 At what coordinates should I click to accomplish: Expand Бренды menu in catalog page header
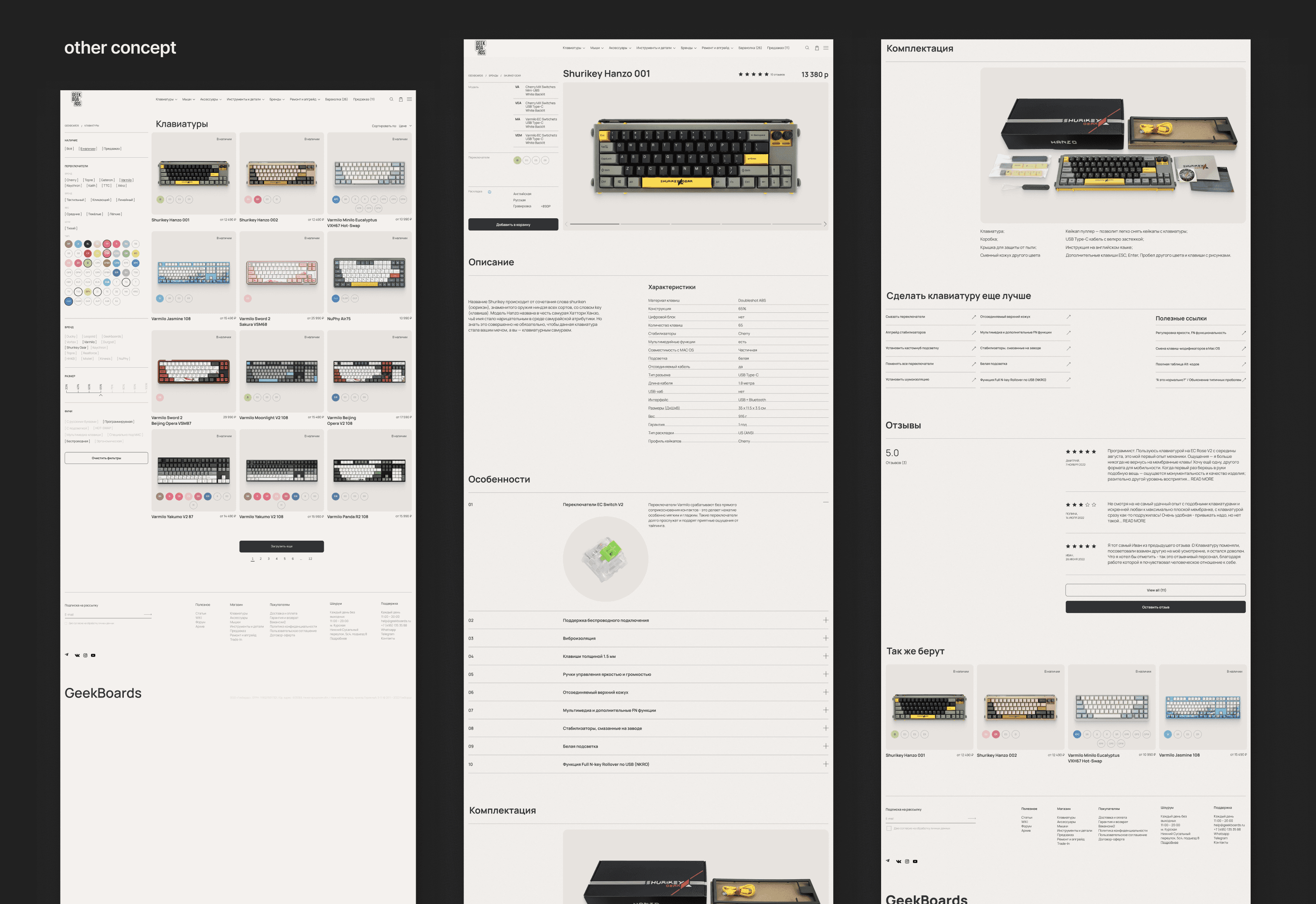(x=276, y=99)
